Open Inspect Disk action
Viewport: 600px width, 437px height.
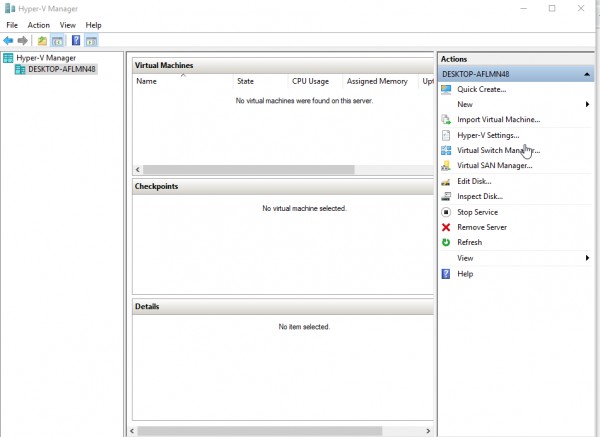tap(480, 196)
